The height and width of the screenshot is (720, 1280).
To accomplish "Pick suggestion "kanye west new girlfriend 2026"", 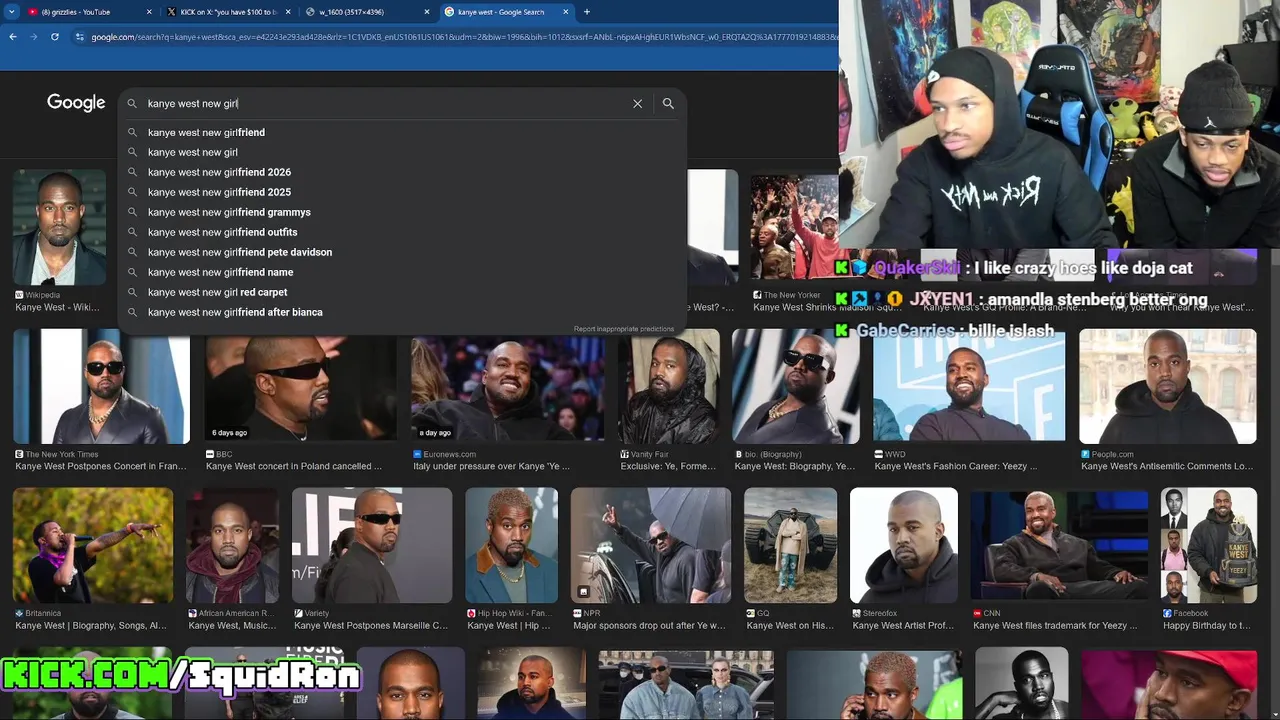I will 219,172.
